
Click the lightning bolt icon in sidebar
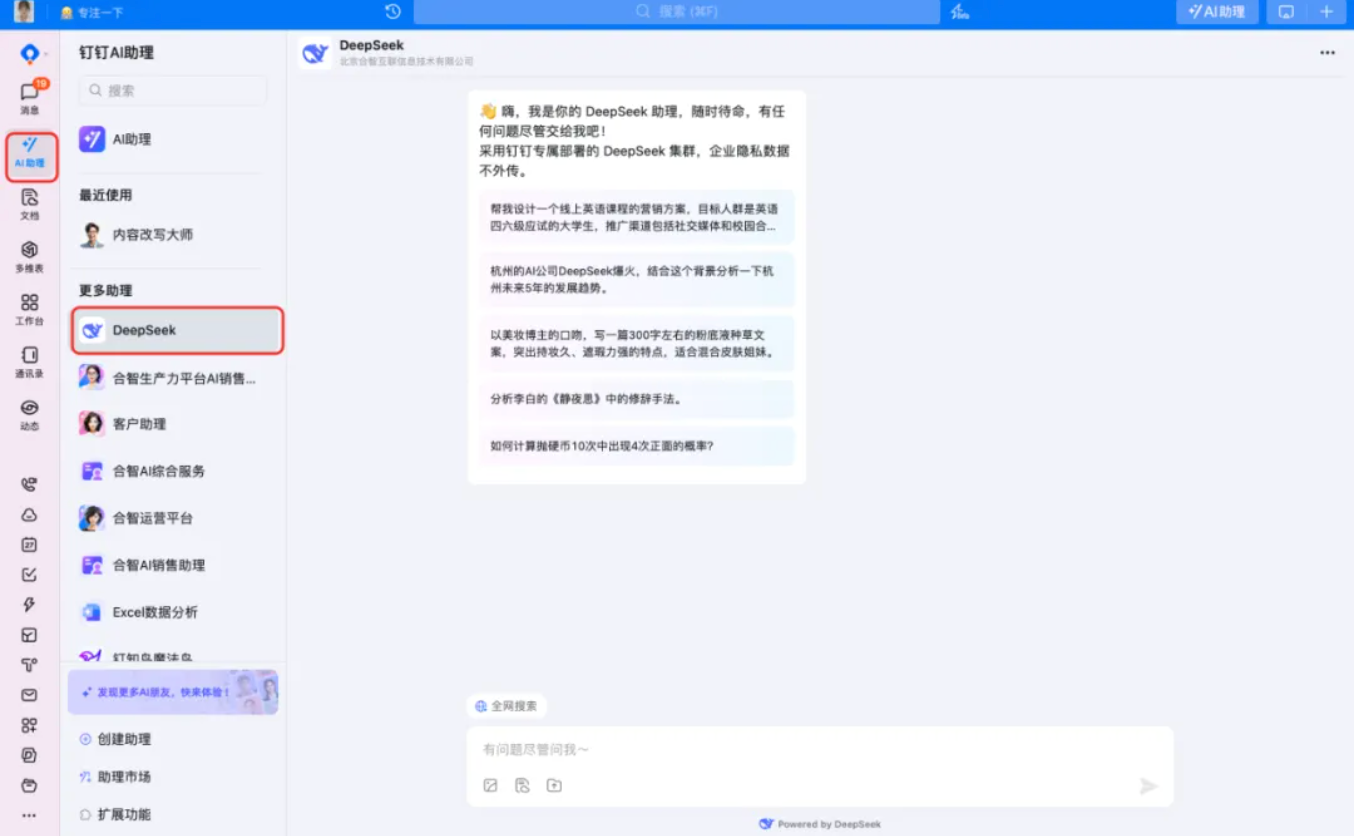29,604
